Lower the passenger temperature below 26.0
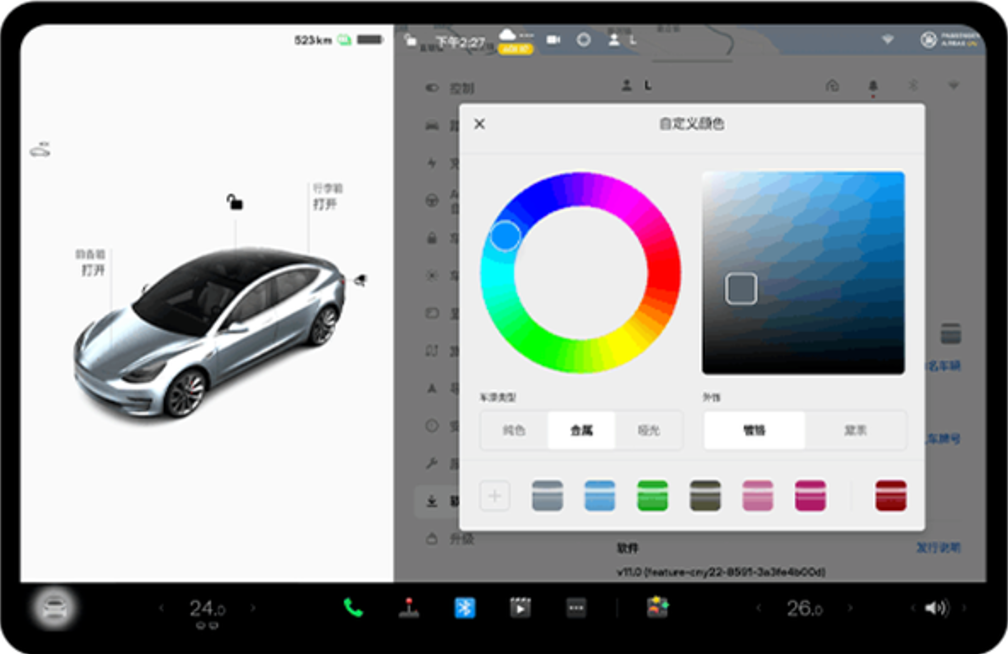The width and height of the screenshot is (1008, 654). click(759, 608)
